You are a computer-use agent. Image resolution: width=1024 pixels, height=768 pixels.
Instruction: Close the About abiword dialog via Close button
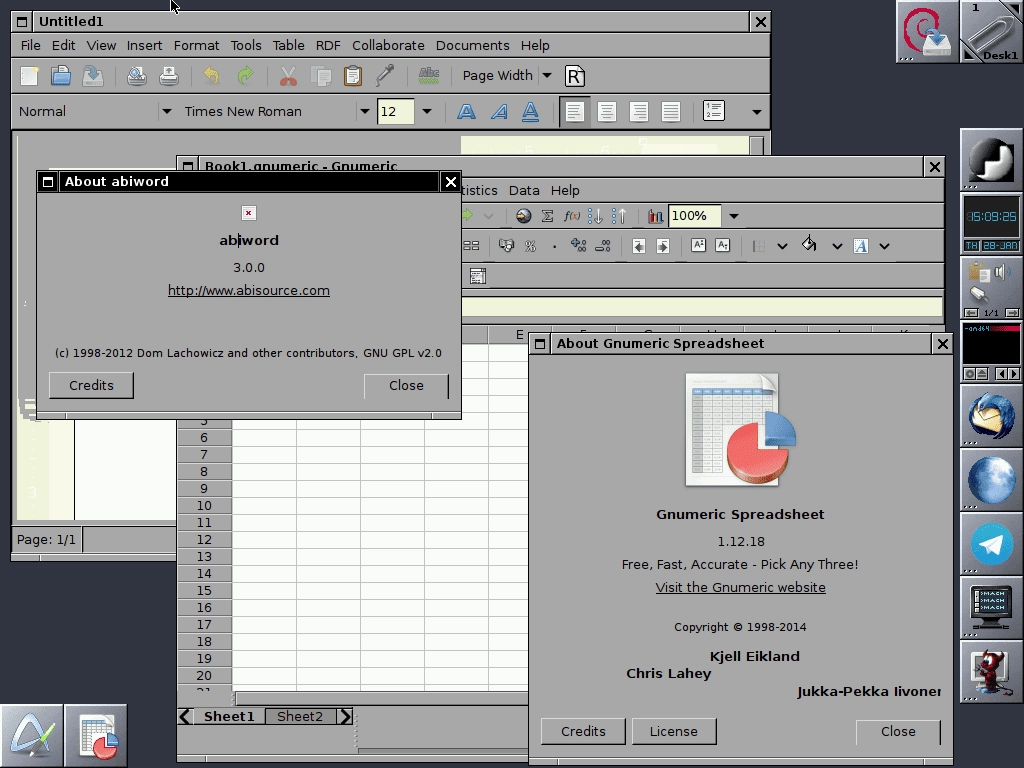406,385
